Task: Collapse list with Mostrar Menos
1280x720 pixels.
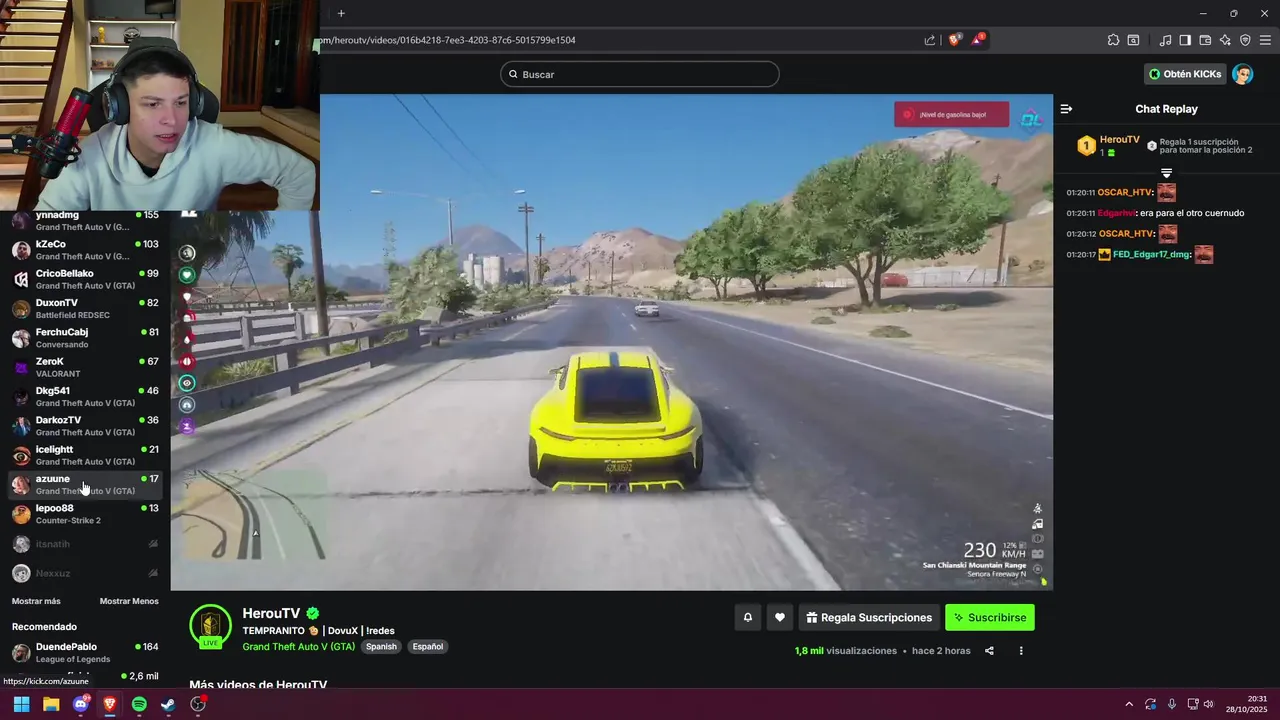Action: click(x=129, y=601)
